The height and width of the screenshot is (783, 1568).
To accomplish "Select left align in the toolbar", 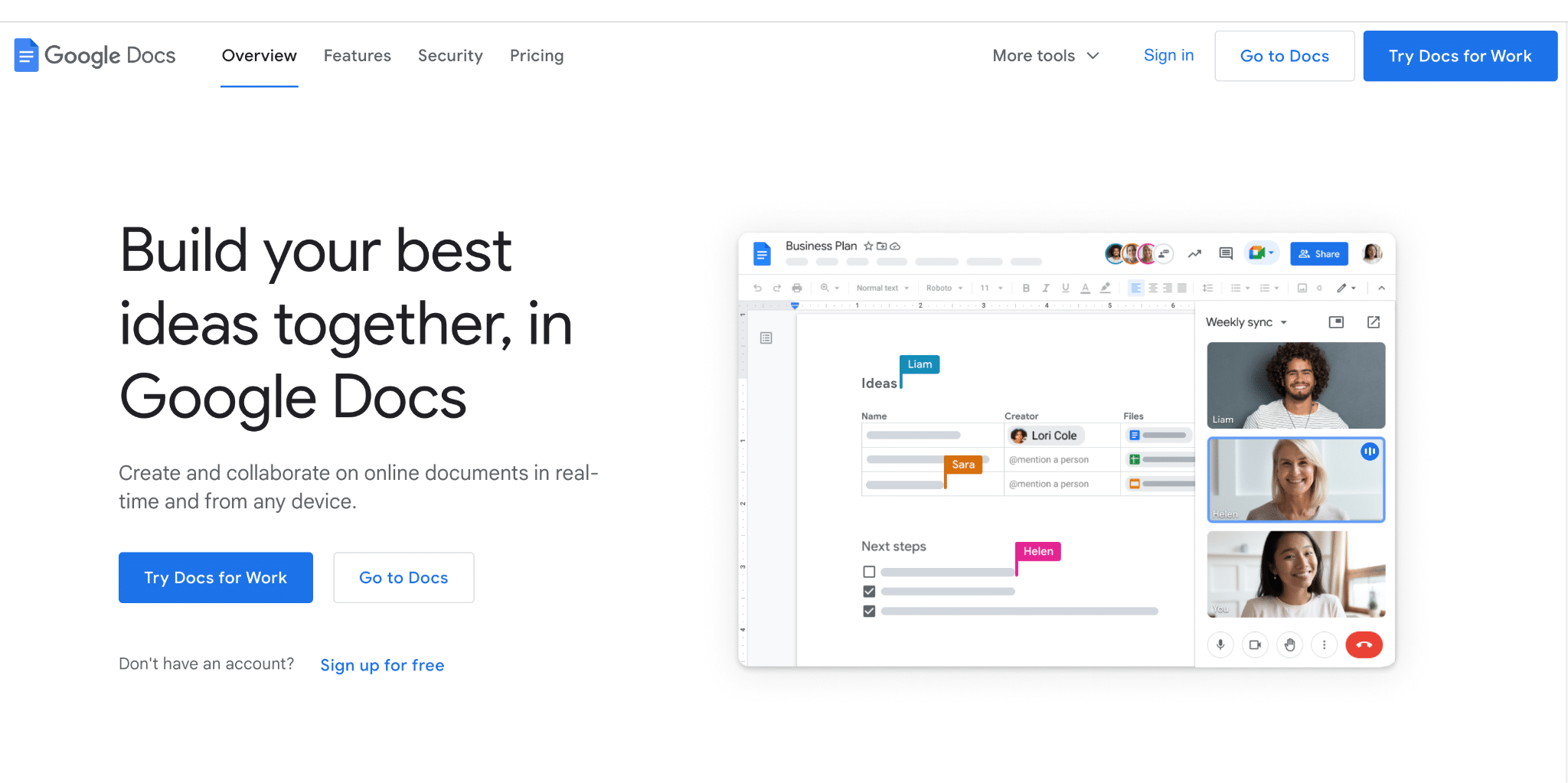I will click(1135, 288).
